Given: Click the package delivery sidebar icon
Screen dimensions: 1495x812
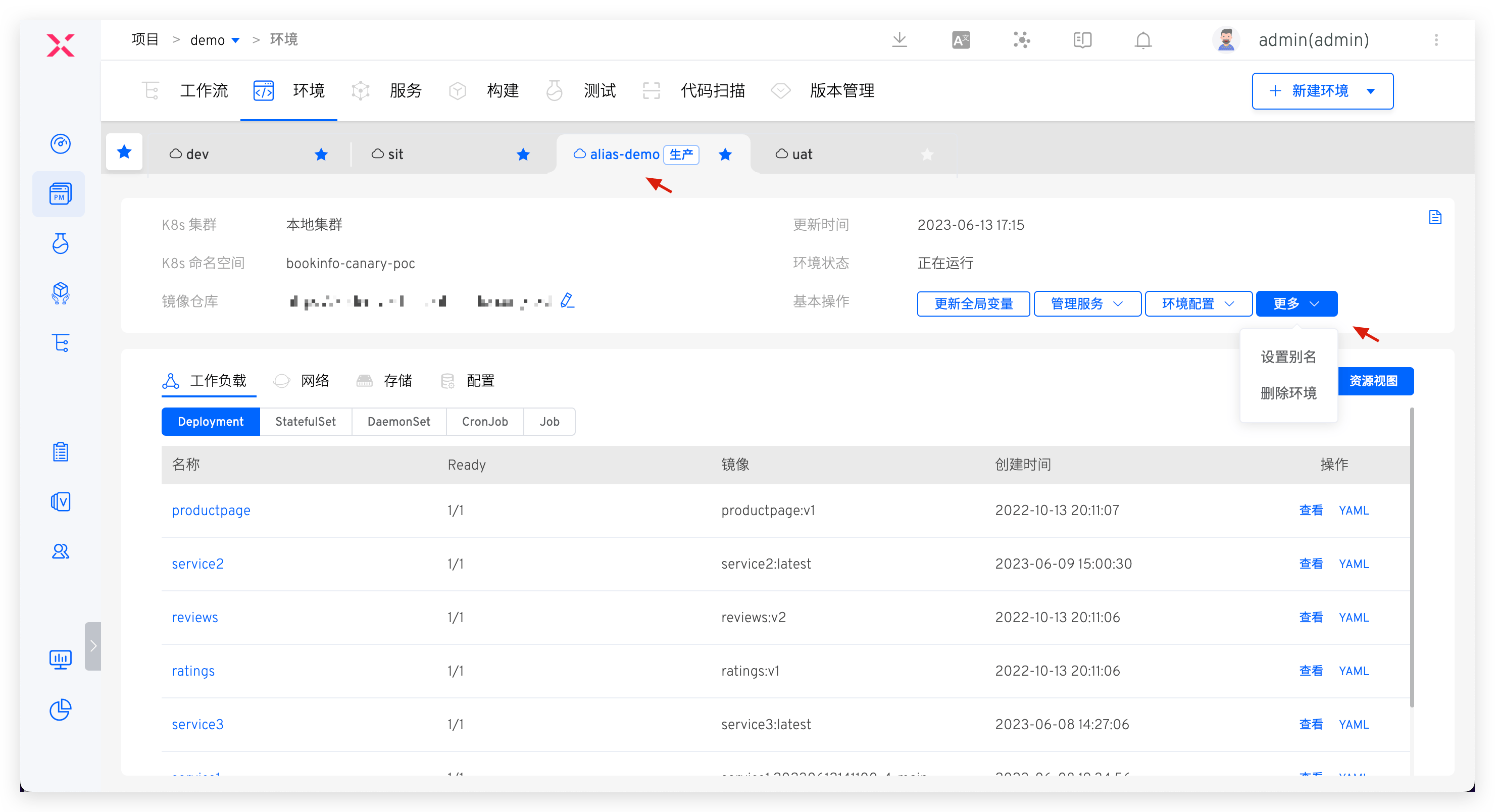Looking at the screenshot, I should point(61,293).
